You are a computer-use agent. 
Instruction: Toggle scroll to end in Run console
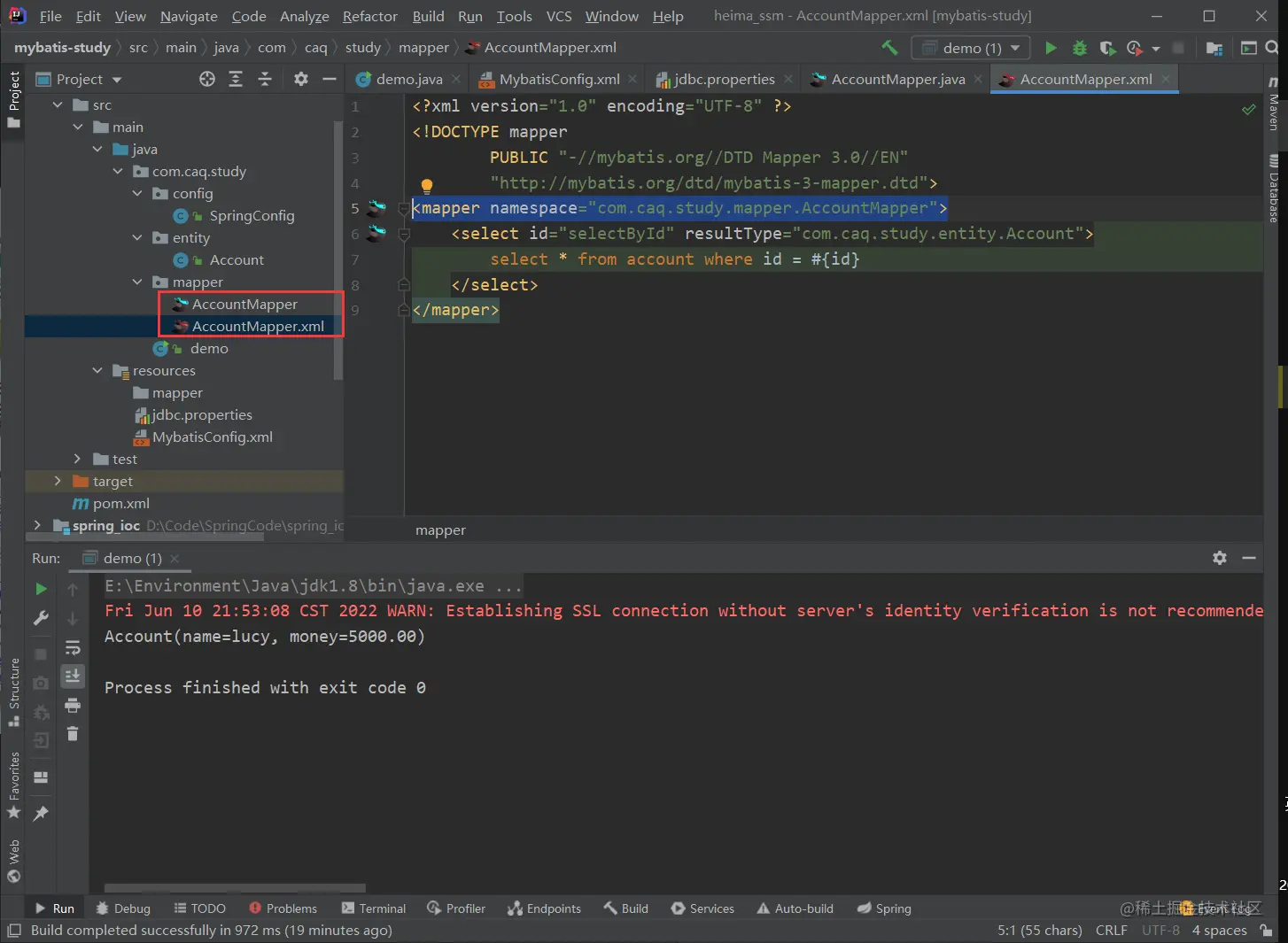(73, 676)
